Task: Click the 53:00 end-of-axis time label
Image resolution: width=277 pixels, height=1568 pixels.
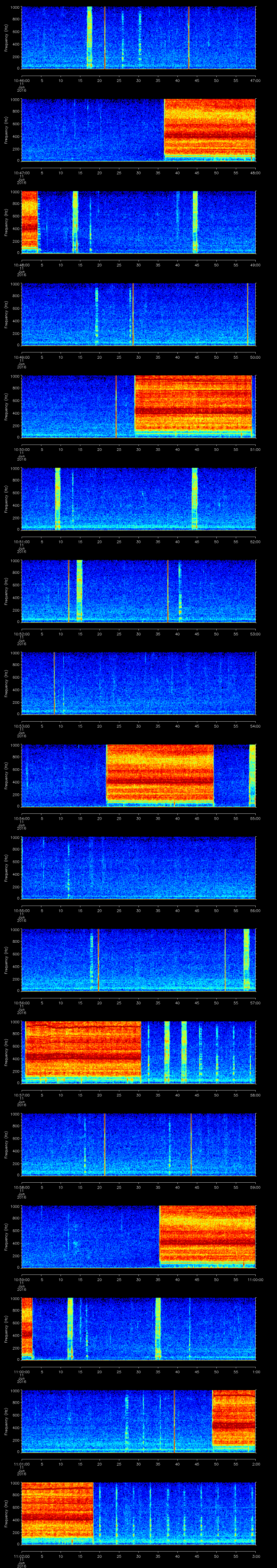Action: (x=255, y=634)
